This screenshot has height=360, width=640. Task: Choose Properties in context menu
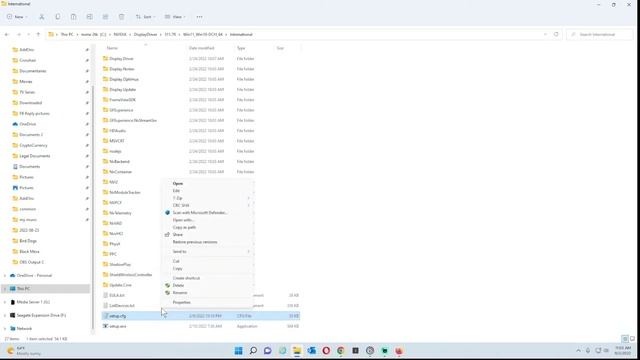click(208, 302)
